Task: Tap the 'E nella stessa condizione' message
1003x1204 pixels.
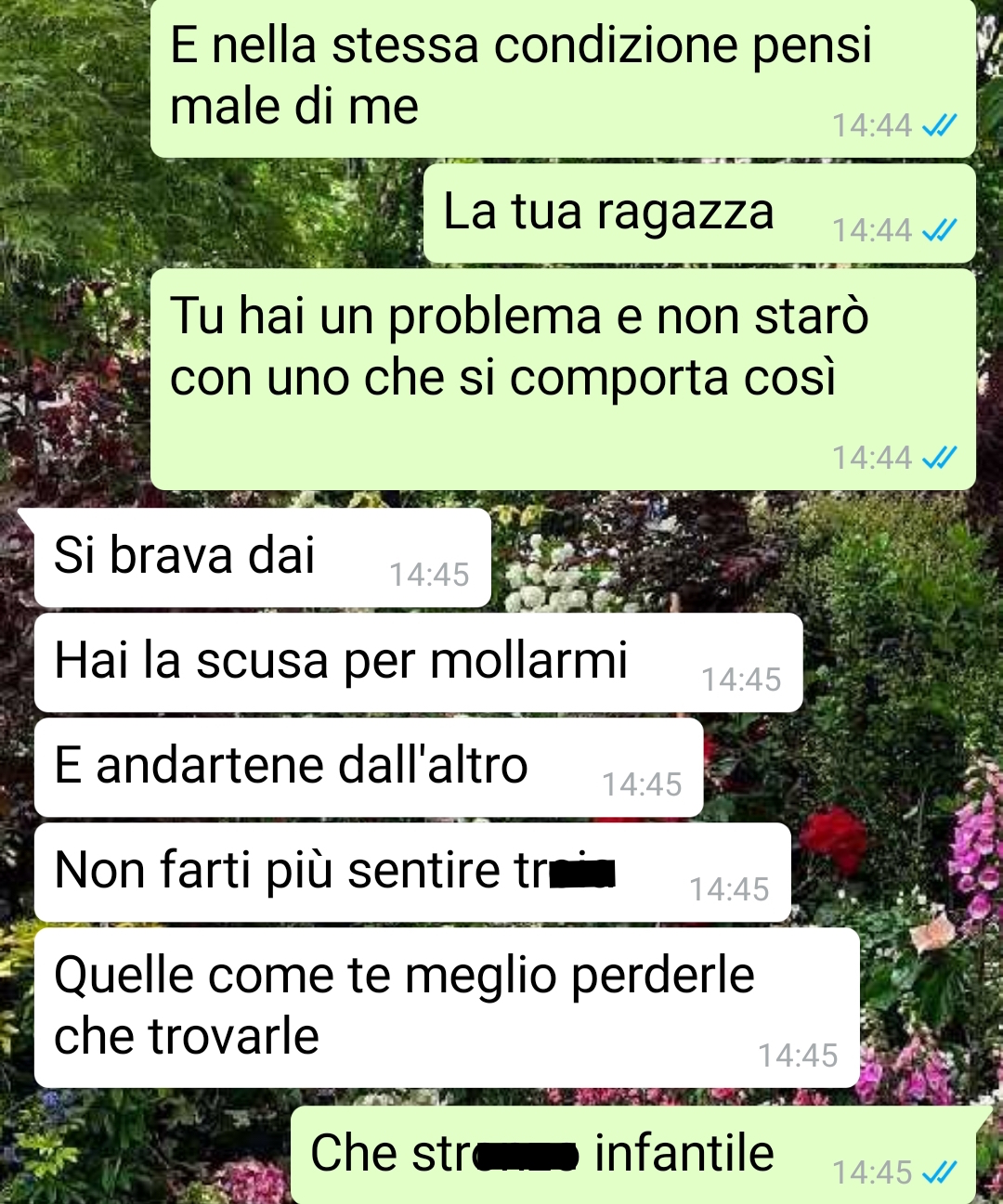Action: [x=563, y=78]
